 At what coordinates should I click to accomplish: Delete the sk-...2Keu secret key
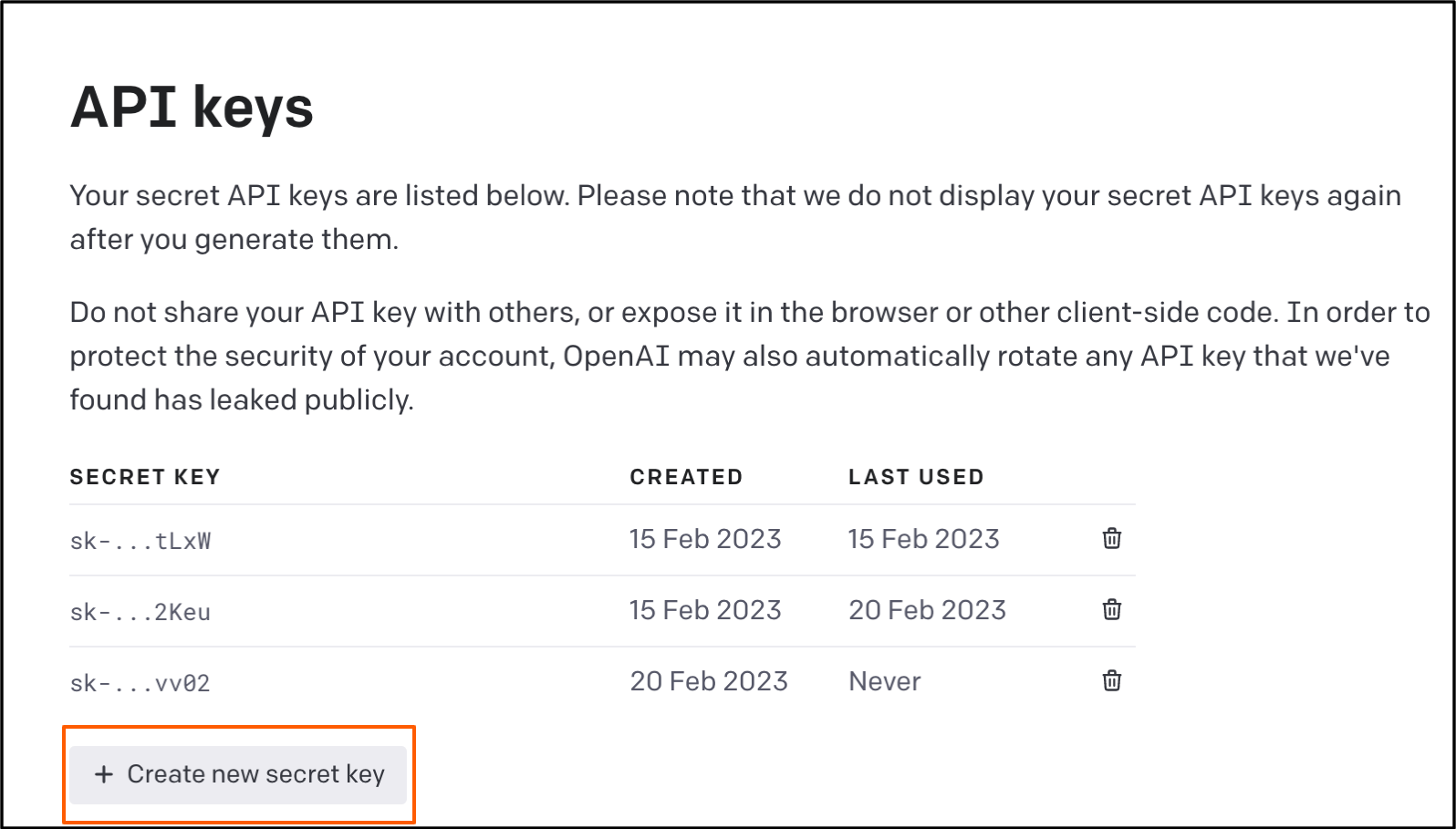click(x=1111, y=609)
